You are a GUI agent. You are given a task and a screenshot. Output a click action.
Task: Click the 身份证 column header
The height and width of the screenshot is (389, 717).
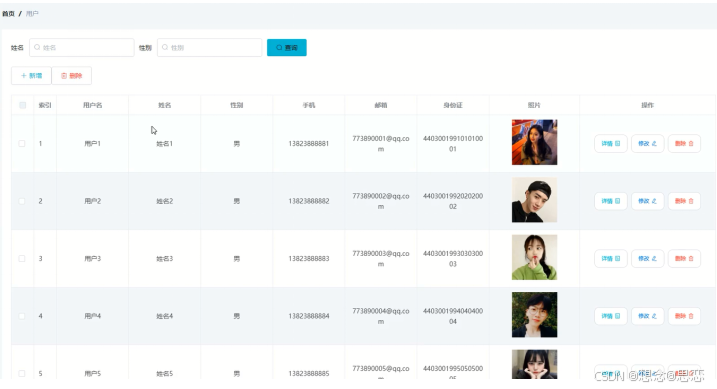(x=453, y=105)
